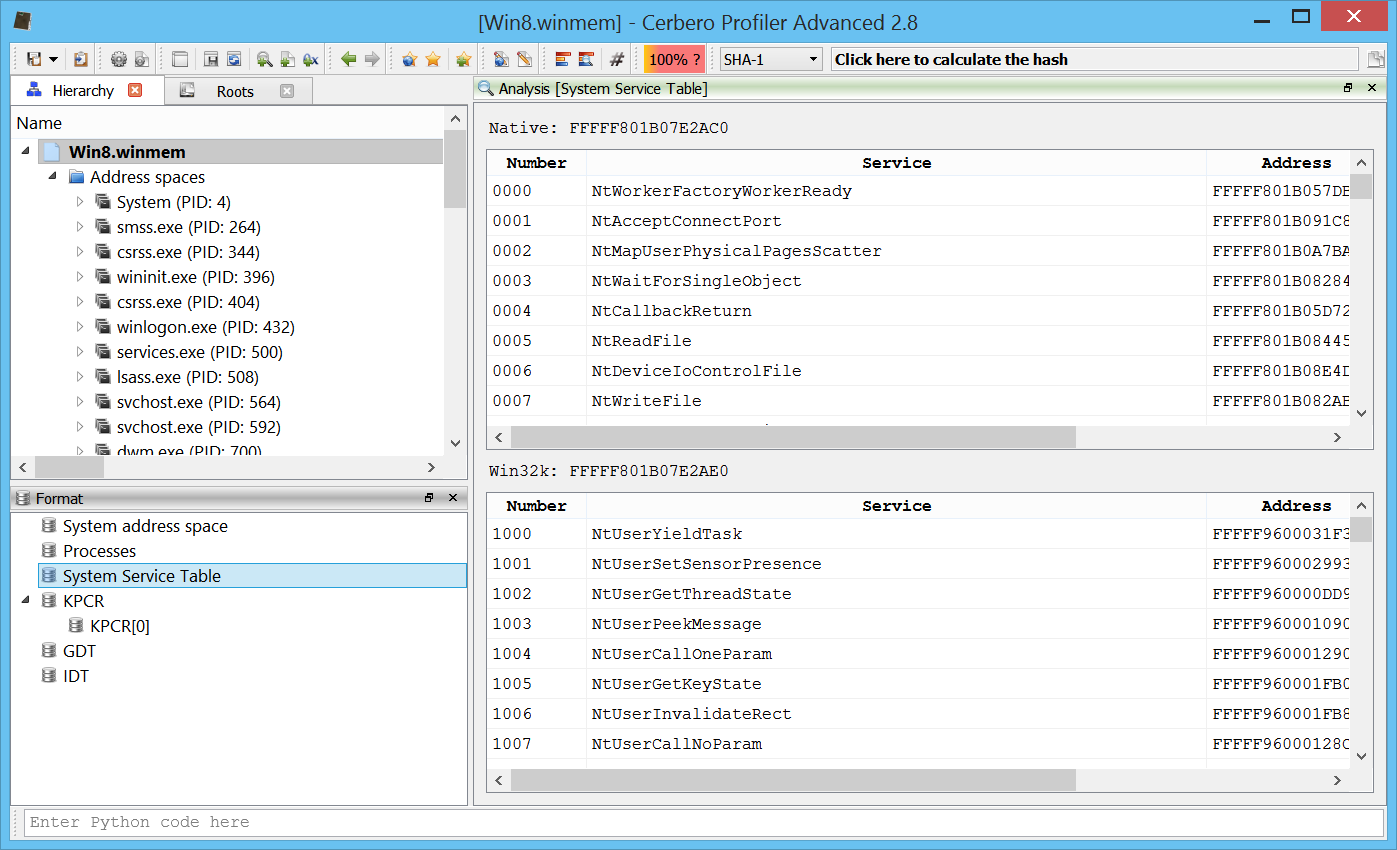Click the document with green plus icon

287,59
